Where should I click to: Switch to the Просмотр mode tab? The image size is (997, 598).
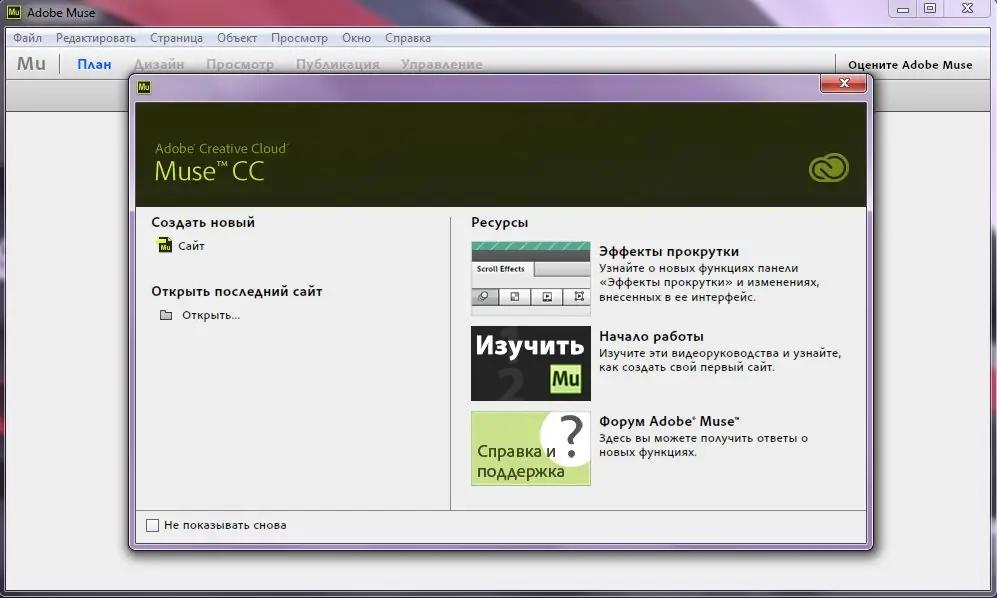[x=240, y=64]
